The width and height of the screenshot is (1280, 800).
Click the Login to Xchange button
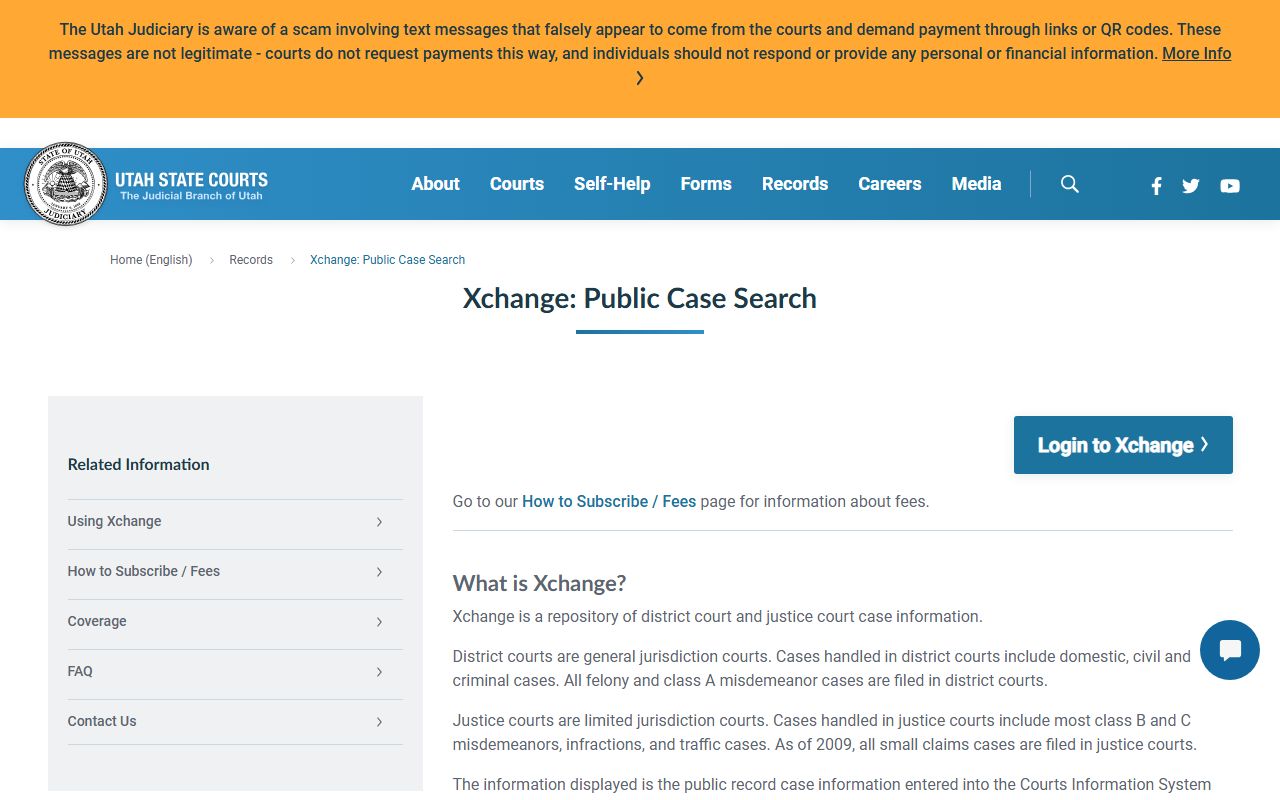1123,445
